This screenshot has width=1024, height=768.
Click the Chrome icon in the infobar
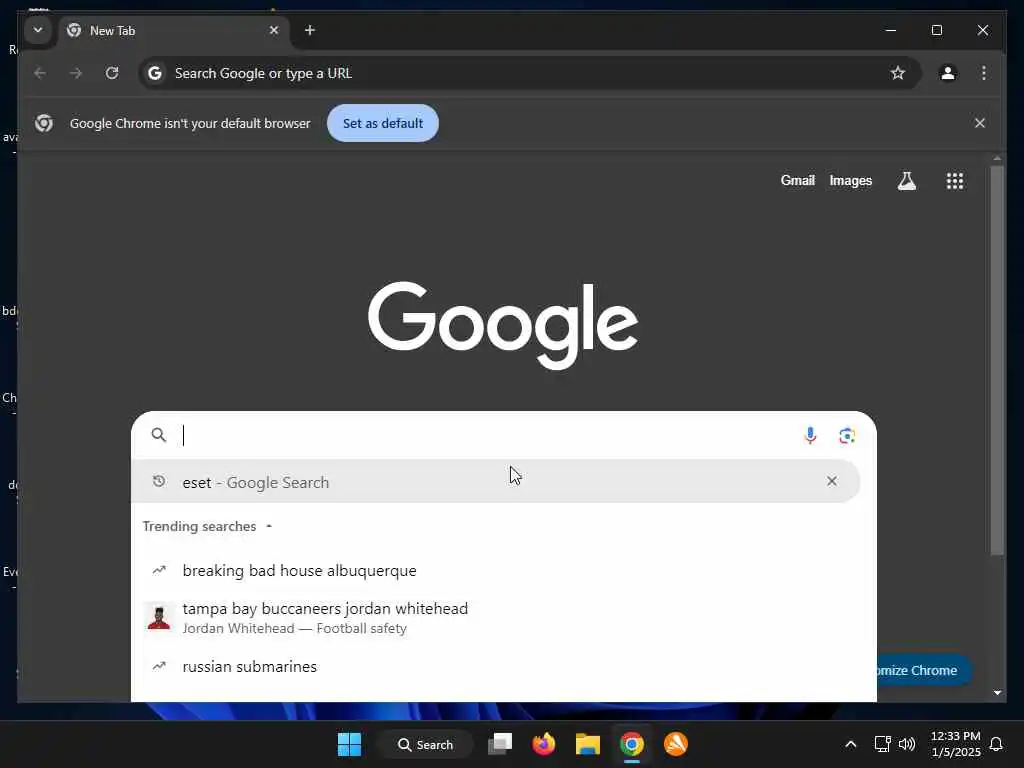[44, 123]
